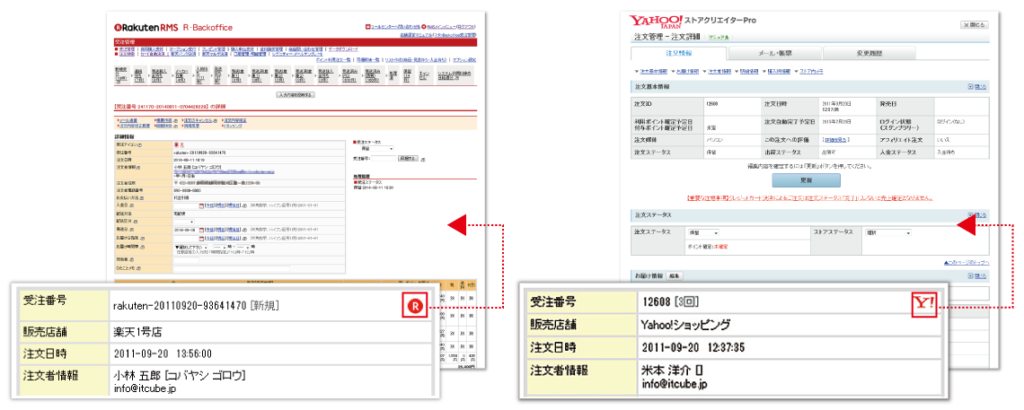Image resolution: width=1024 pixels, height=410 pixels.
Task: Jump to the 請求情報 anchor link
Action: pos(749,72)
